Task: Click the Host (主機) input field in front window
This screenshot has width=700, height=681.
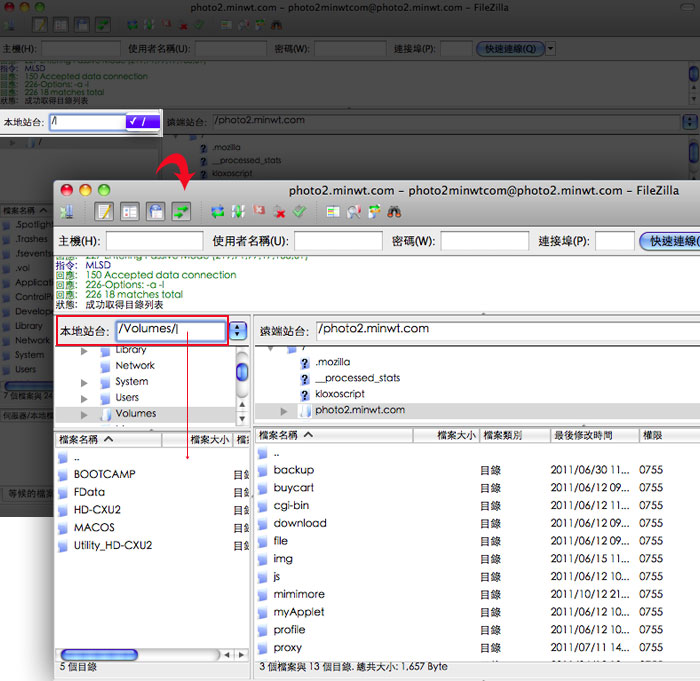Action: pyautogui.click(x=155, y=241)
